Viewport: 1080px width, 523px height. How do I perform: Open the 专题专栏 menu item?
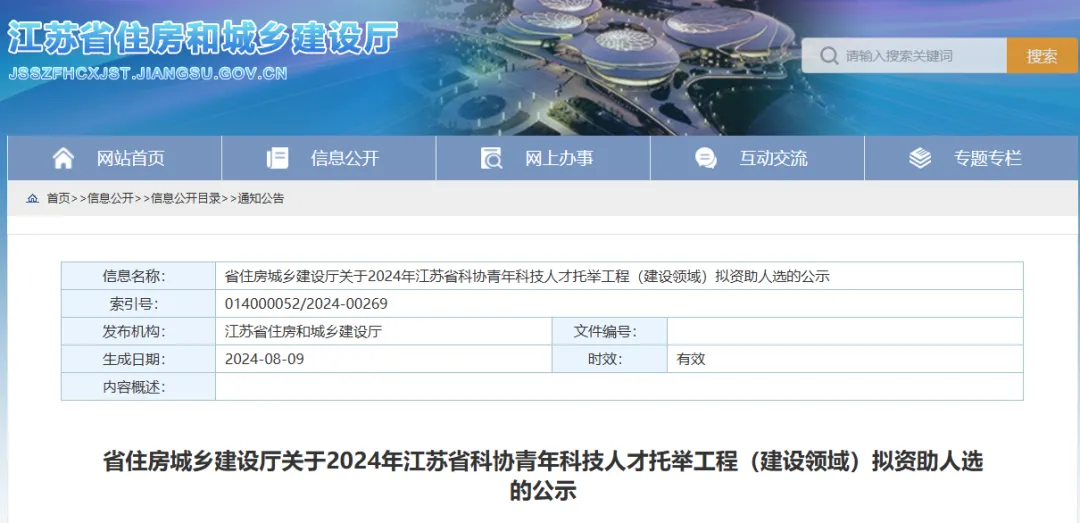tap(971, 158)
